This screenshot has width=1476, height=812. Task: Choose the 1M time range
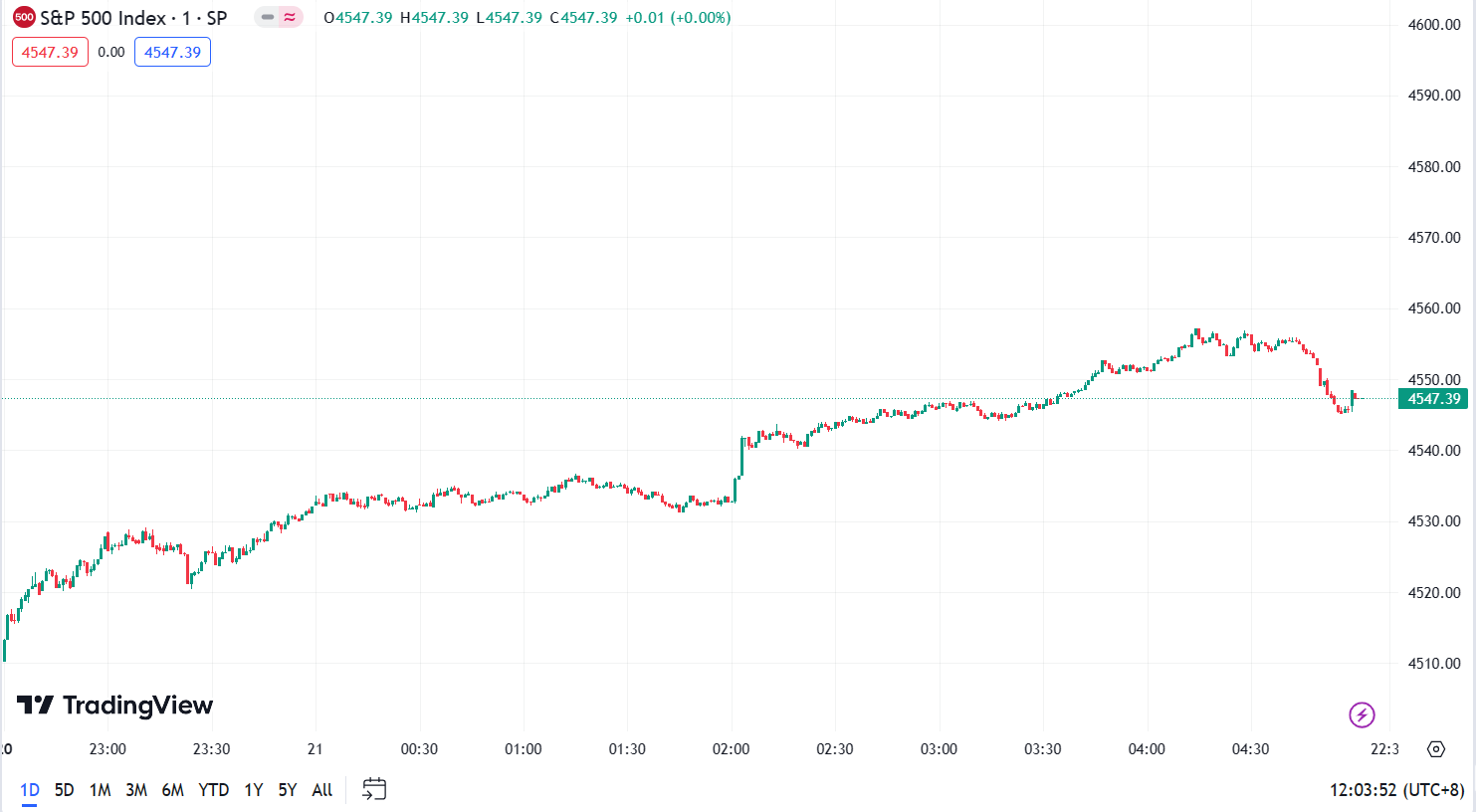(100, 790)
